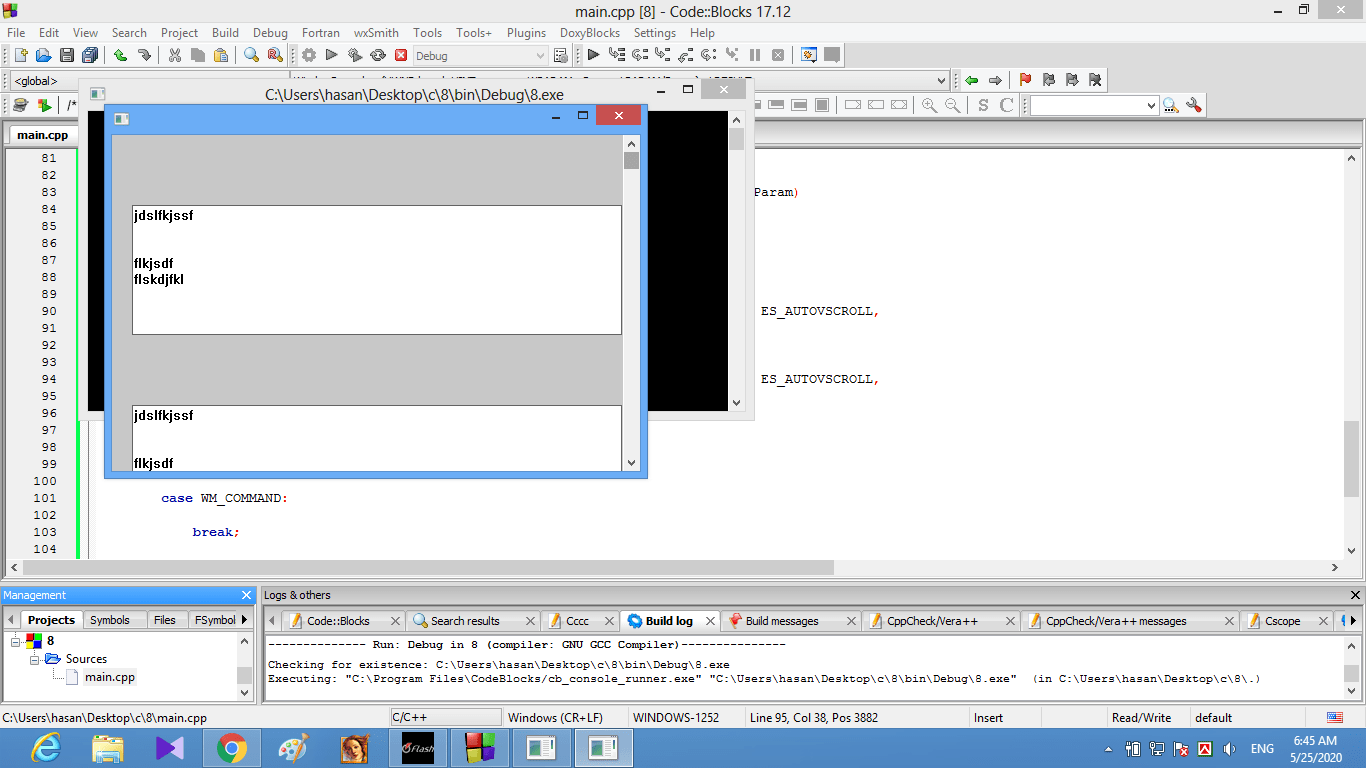Click the Run play icon
The image size is (1366, 768).
click(x=332, y=55)
